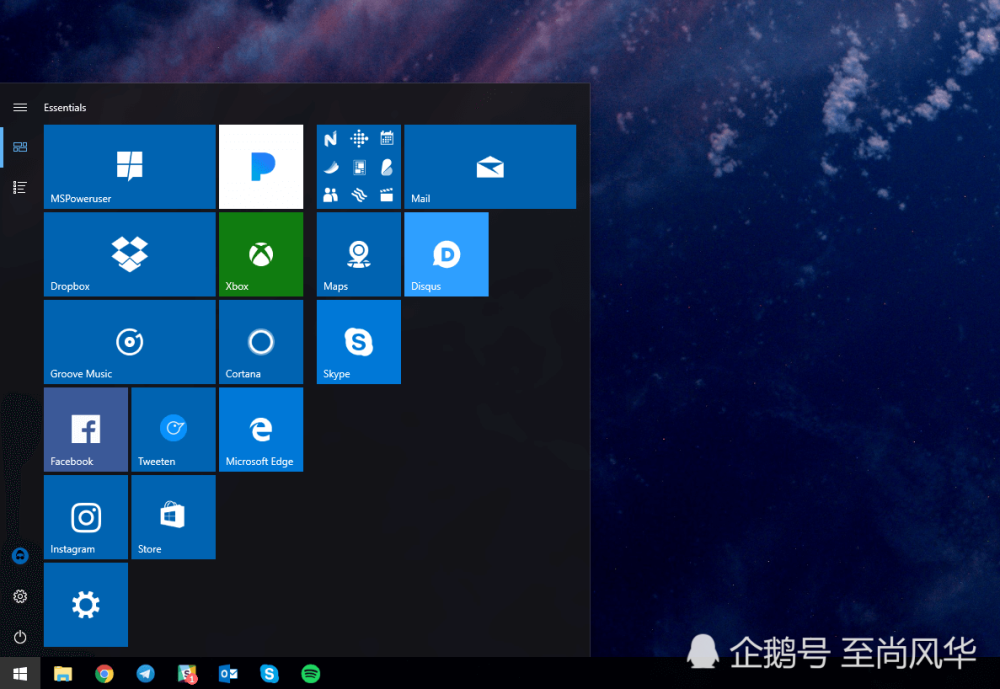Open the user account avatar menu
The image size is (1000, 689).
click(x=20, y=556)
